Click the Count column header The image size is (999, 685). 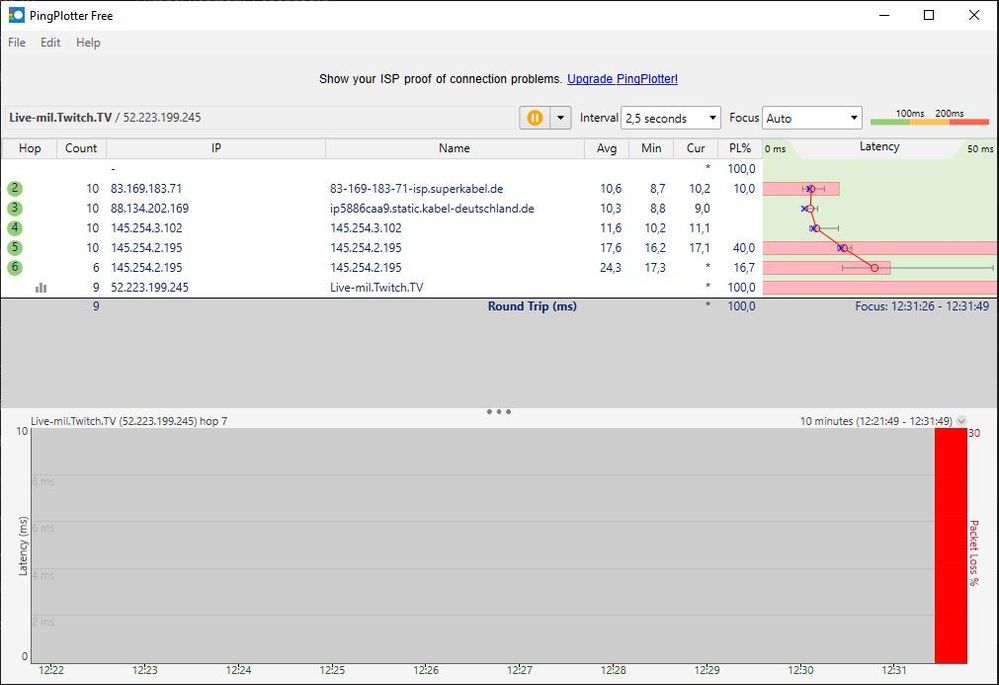(81, 148)
